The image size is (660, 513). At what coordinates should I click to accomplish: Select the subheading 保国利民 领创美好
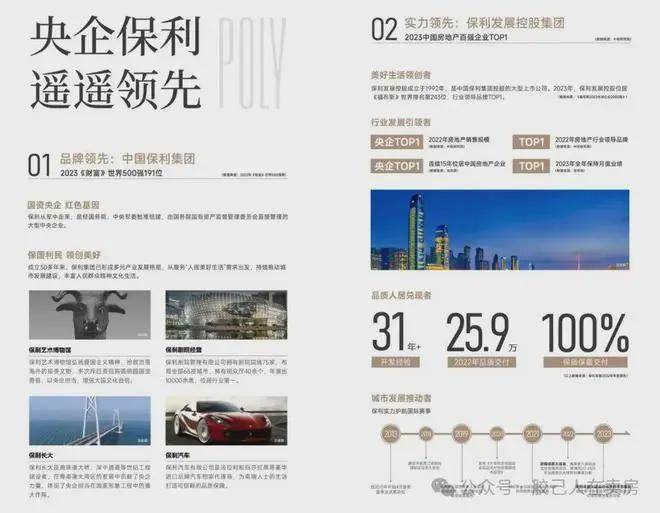[x=64, y=255]
